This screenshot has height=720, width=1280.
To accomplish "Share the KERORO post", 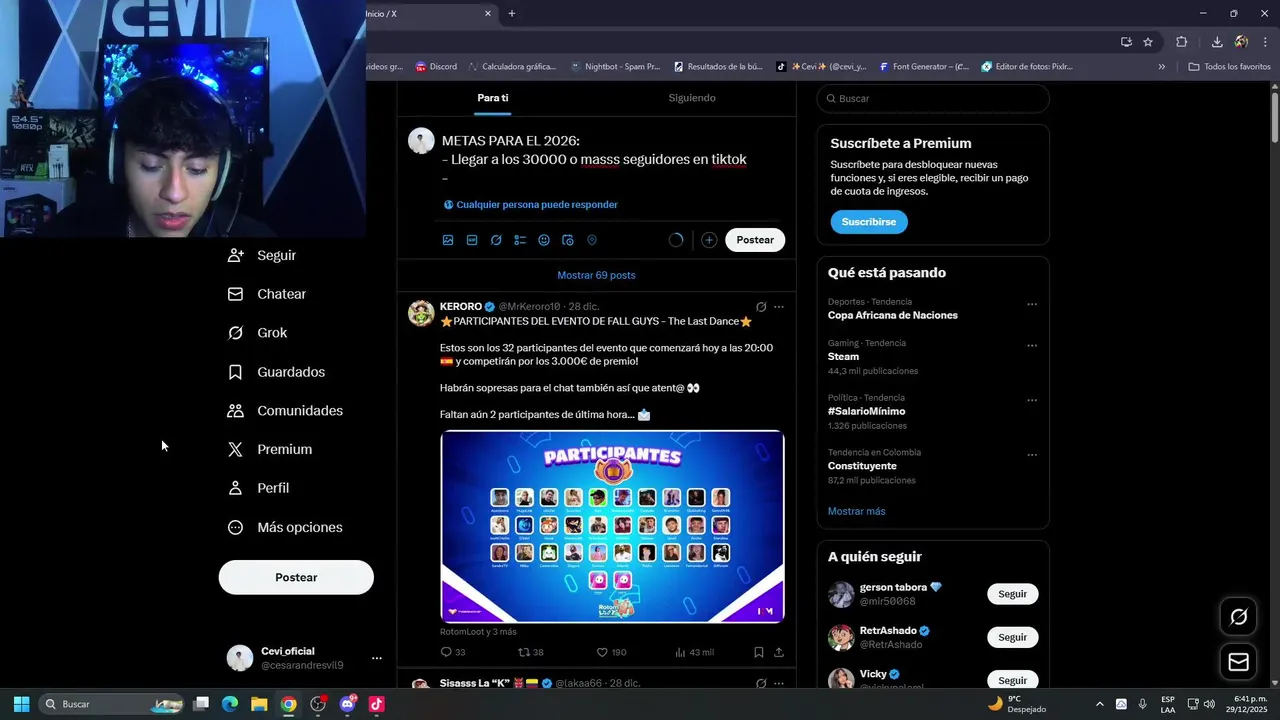I will coord(779,652).
